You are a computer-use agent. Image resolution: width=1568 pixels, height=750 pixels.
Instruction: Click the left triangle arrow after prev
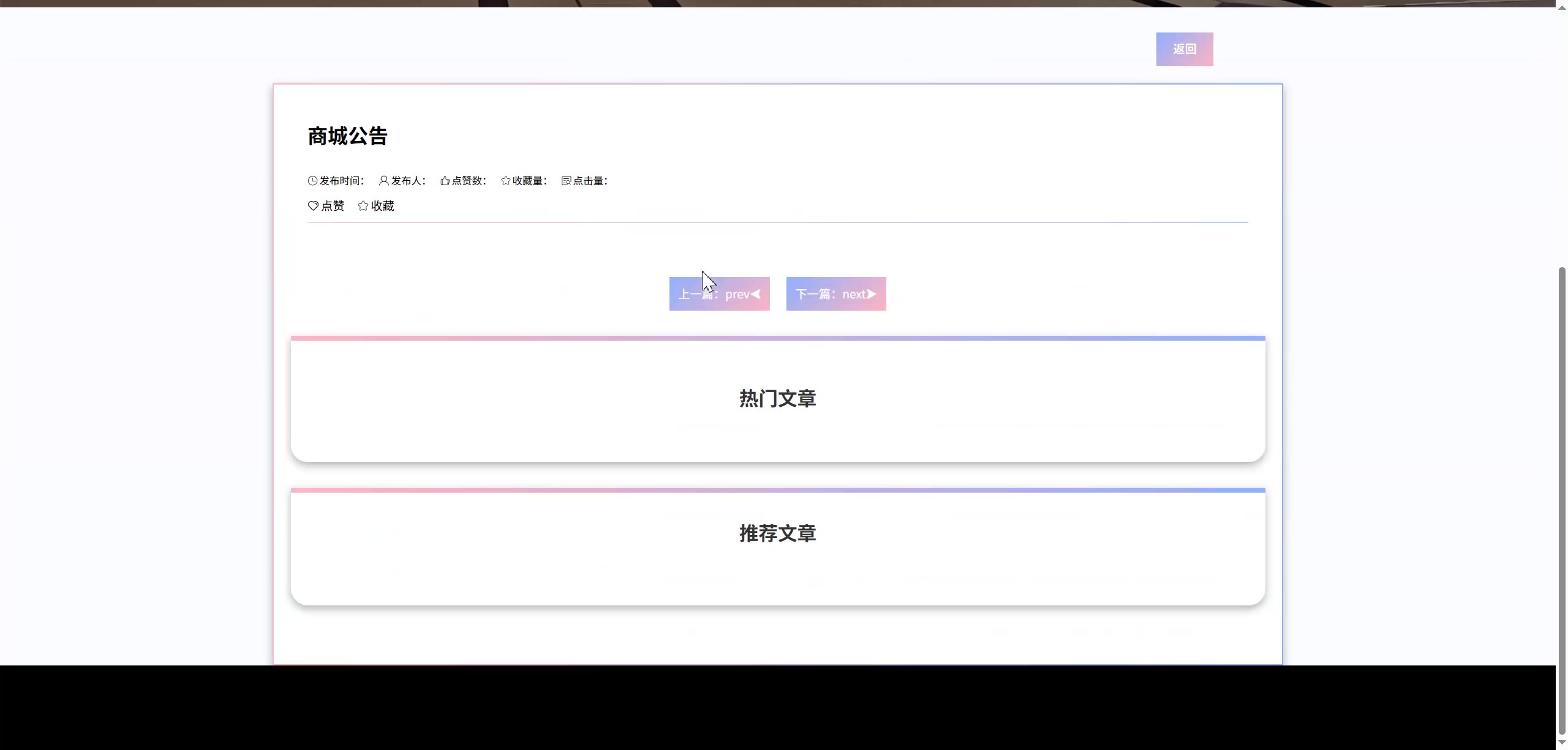point(756,294)
